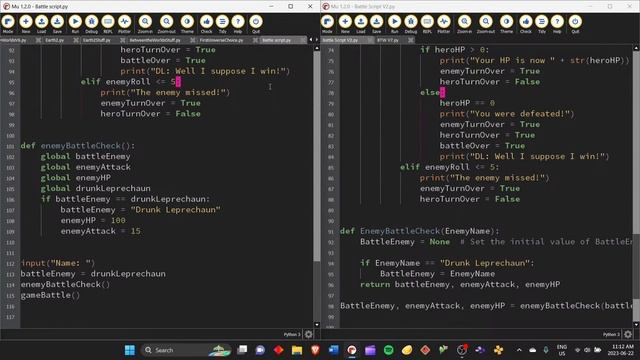Create new file in left Mu window
This screenshot has height=360, width=640.
(x=25, y=24)
